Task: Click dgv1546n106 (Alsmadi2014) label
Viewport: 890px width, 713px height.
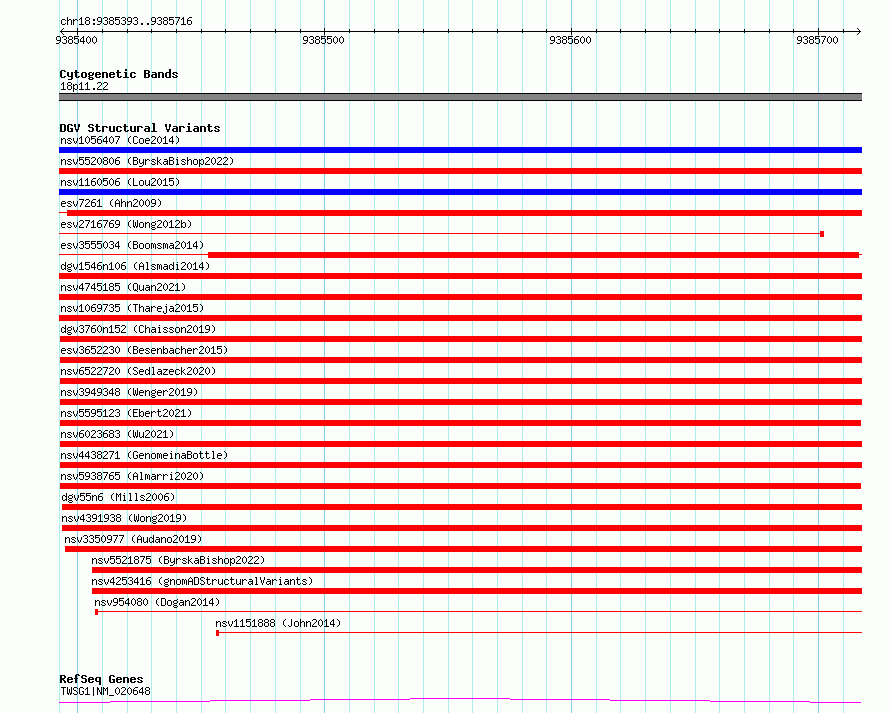Action: click(135, 266)
